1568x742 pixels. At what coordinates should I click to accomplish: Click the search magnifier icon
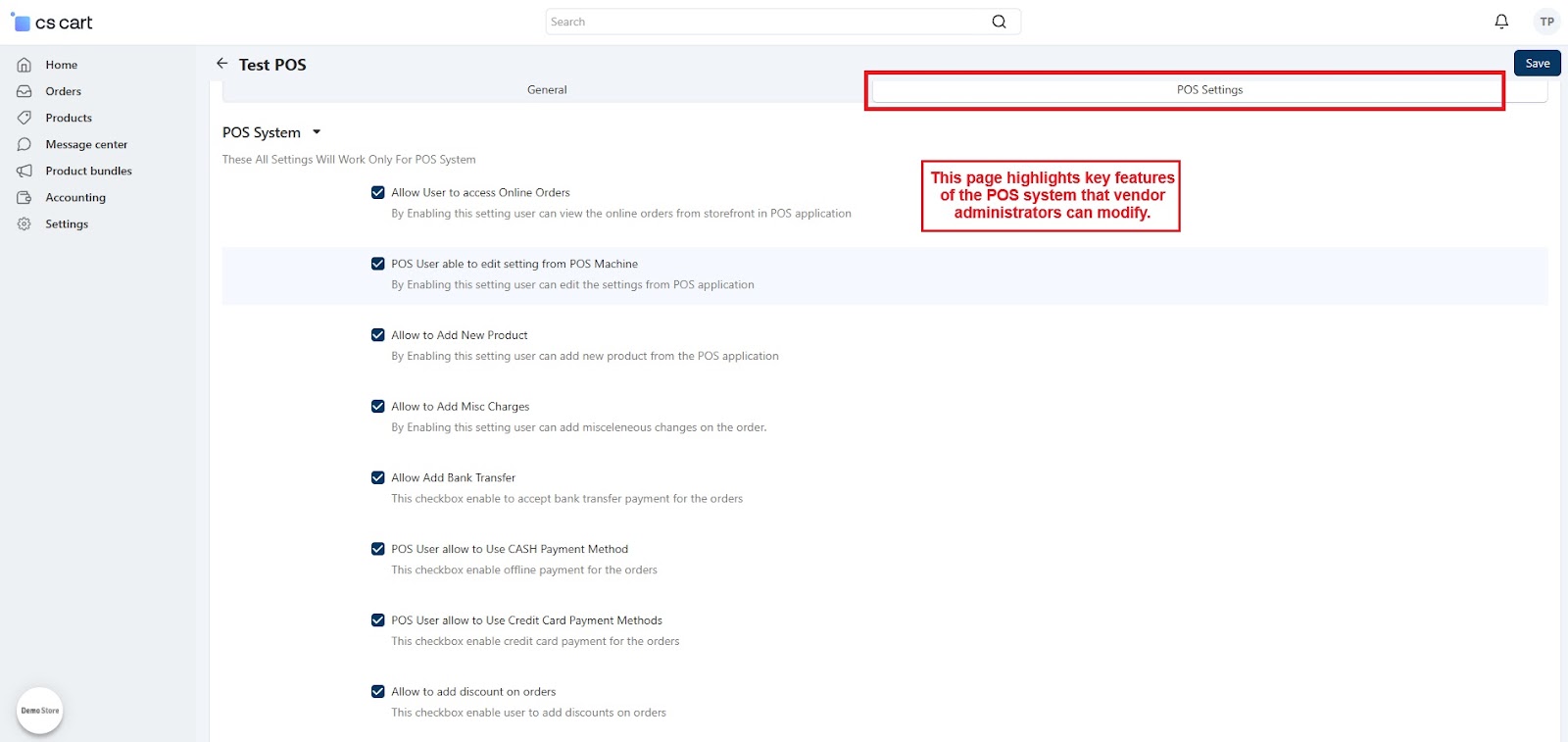[x=999, y=22]
